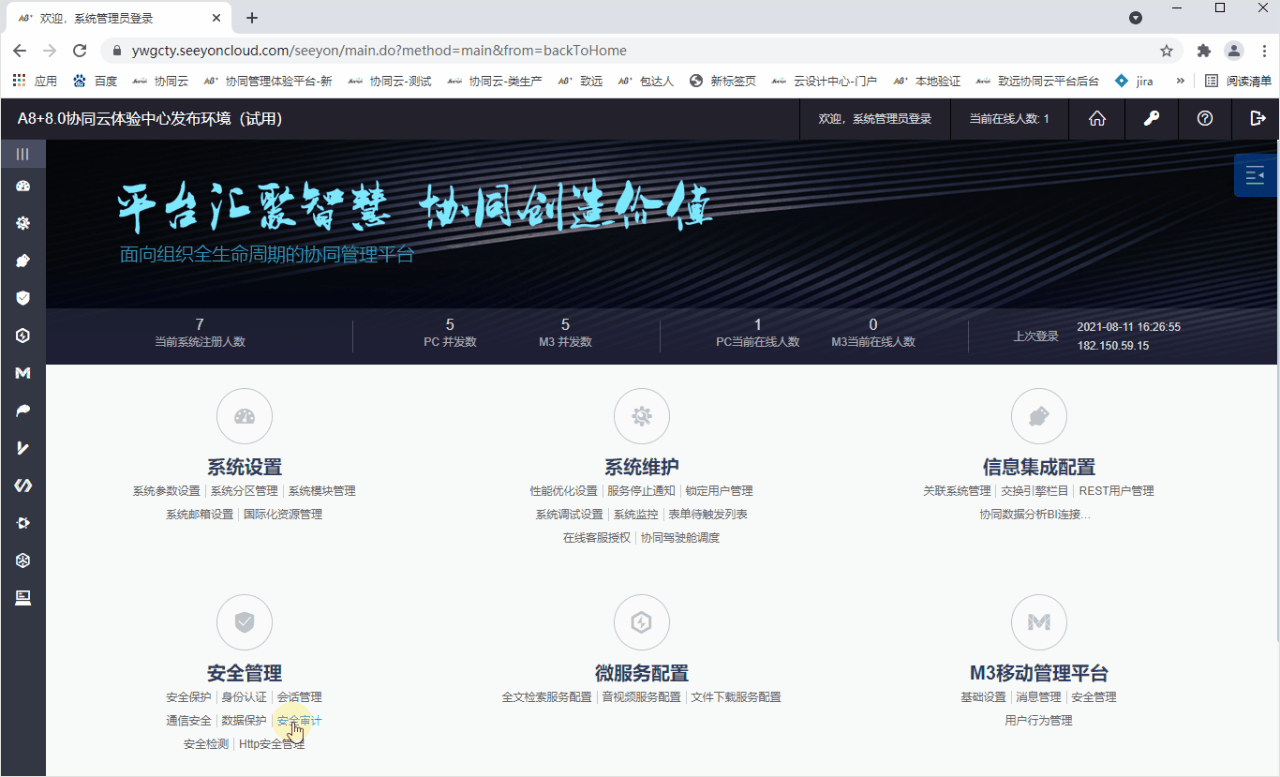Go to home via the house icon
The height and width of the screenshot is (777, 1280).
(x=1097, y=119)
